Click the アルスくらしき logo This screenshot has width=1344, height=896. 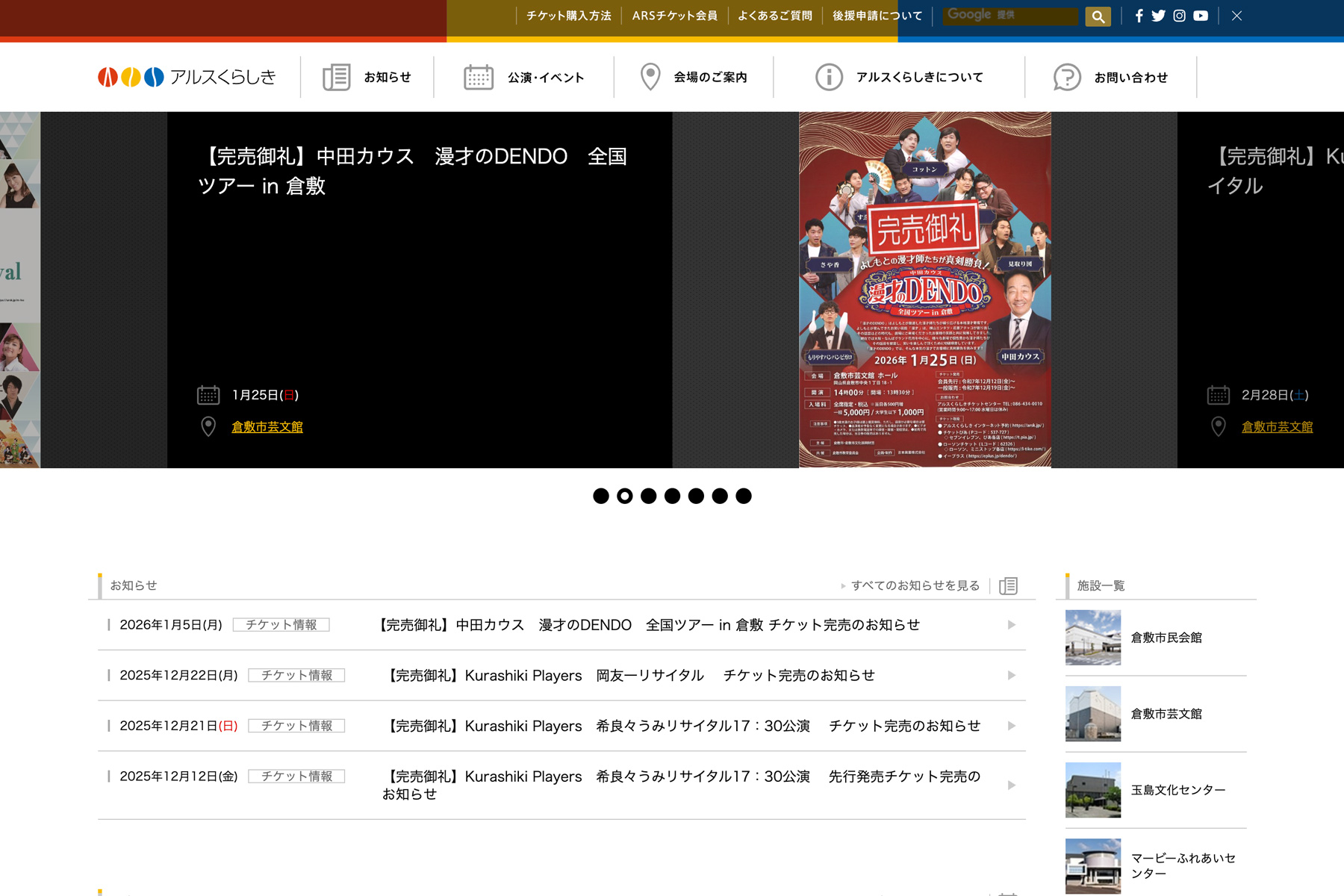tap(187, 76)
